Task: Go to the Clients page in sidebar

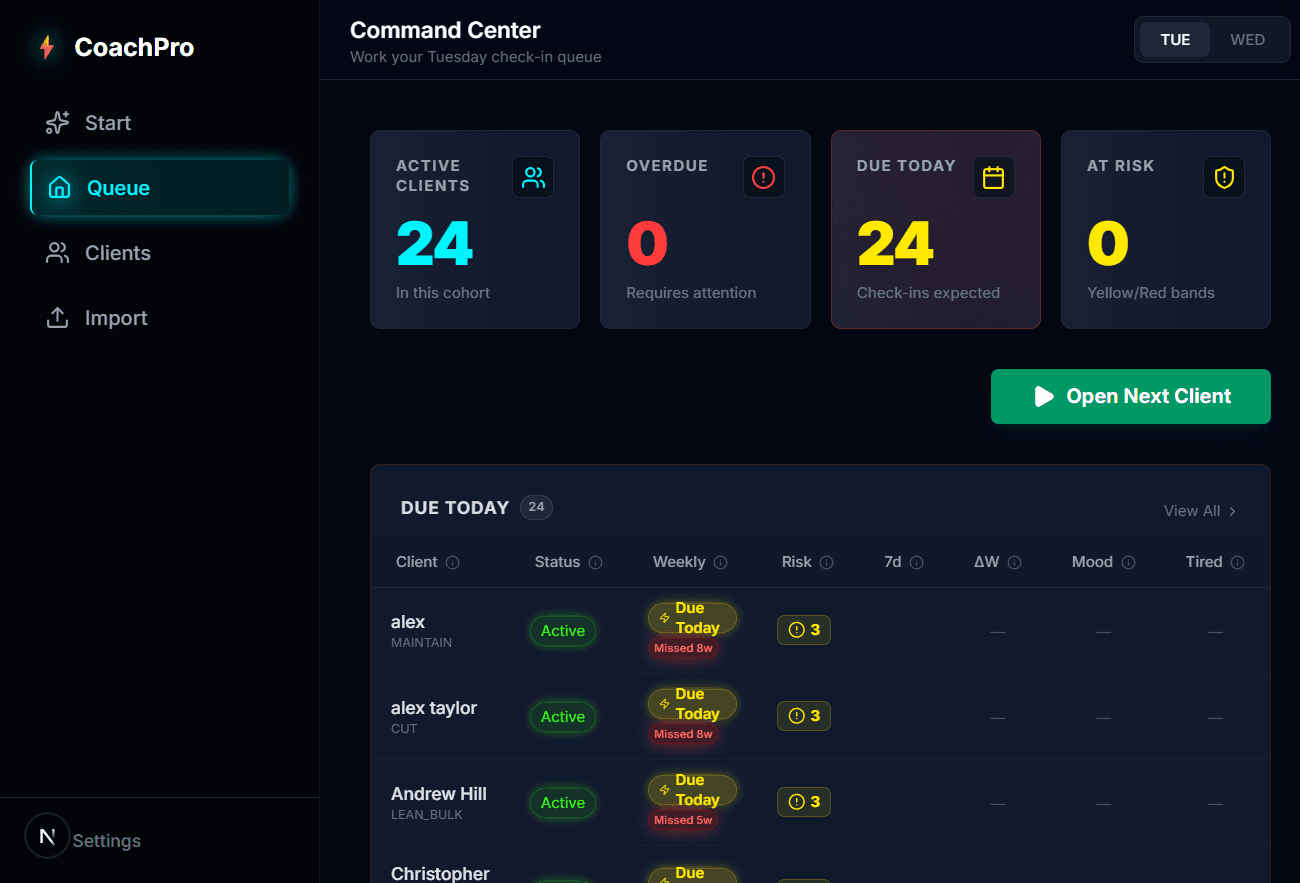Action: point(160,253)
